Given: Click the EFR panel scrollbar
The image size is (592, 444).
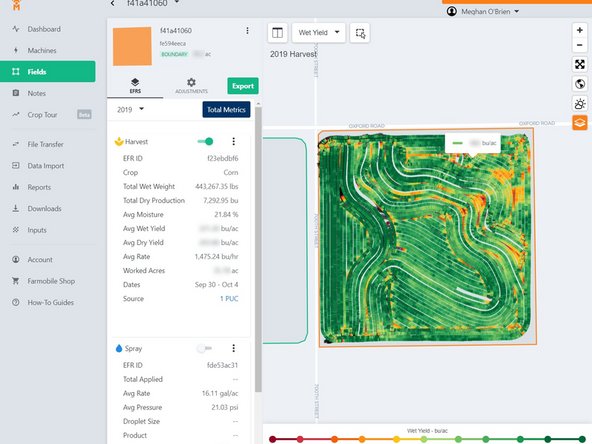Looking at the screenshot, I should tap(258, 249).
